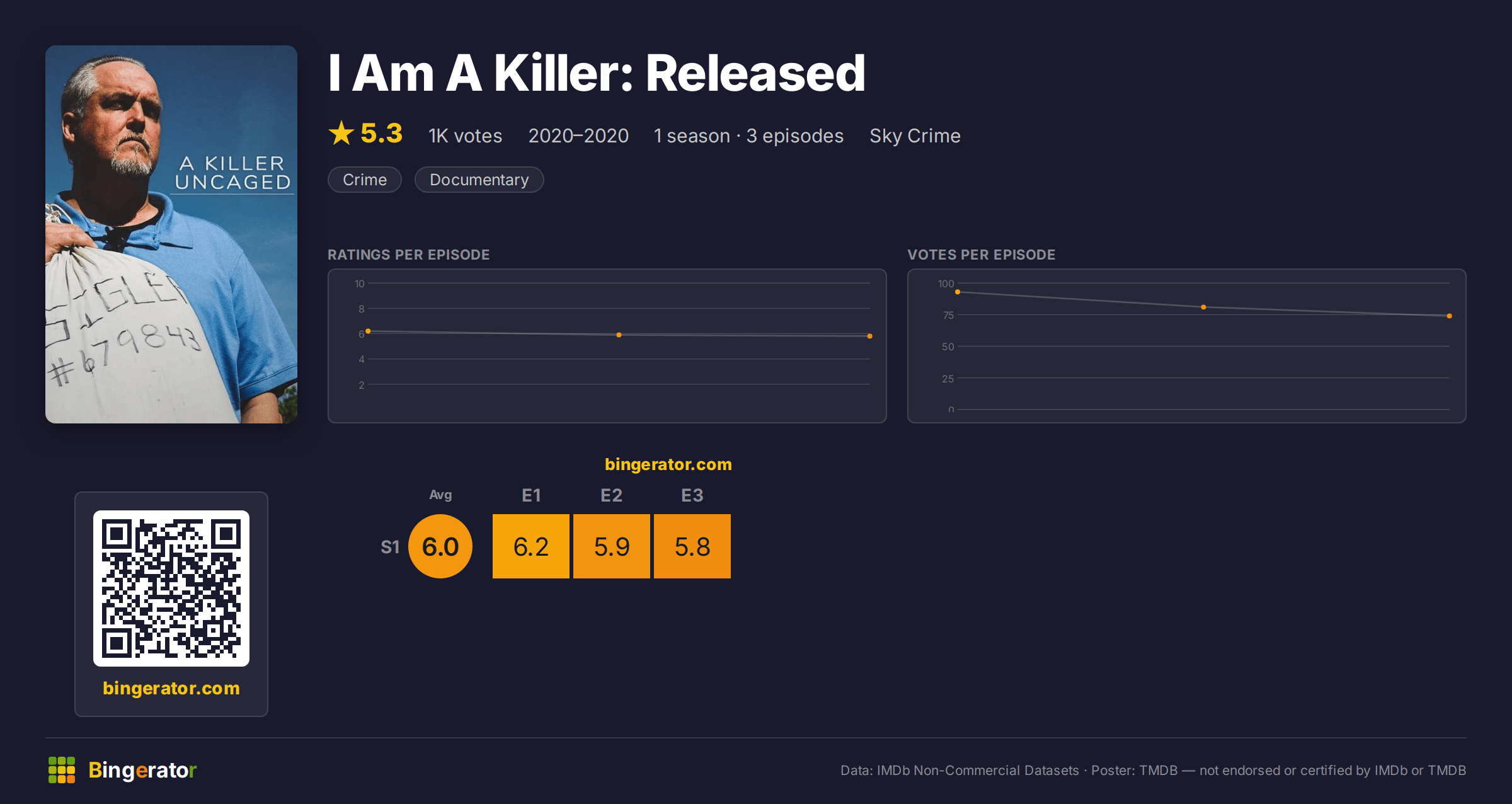The image size is (1512, 804).
Task: Click the first point in ratings chart
Action: pos(368,331)
